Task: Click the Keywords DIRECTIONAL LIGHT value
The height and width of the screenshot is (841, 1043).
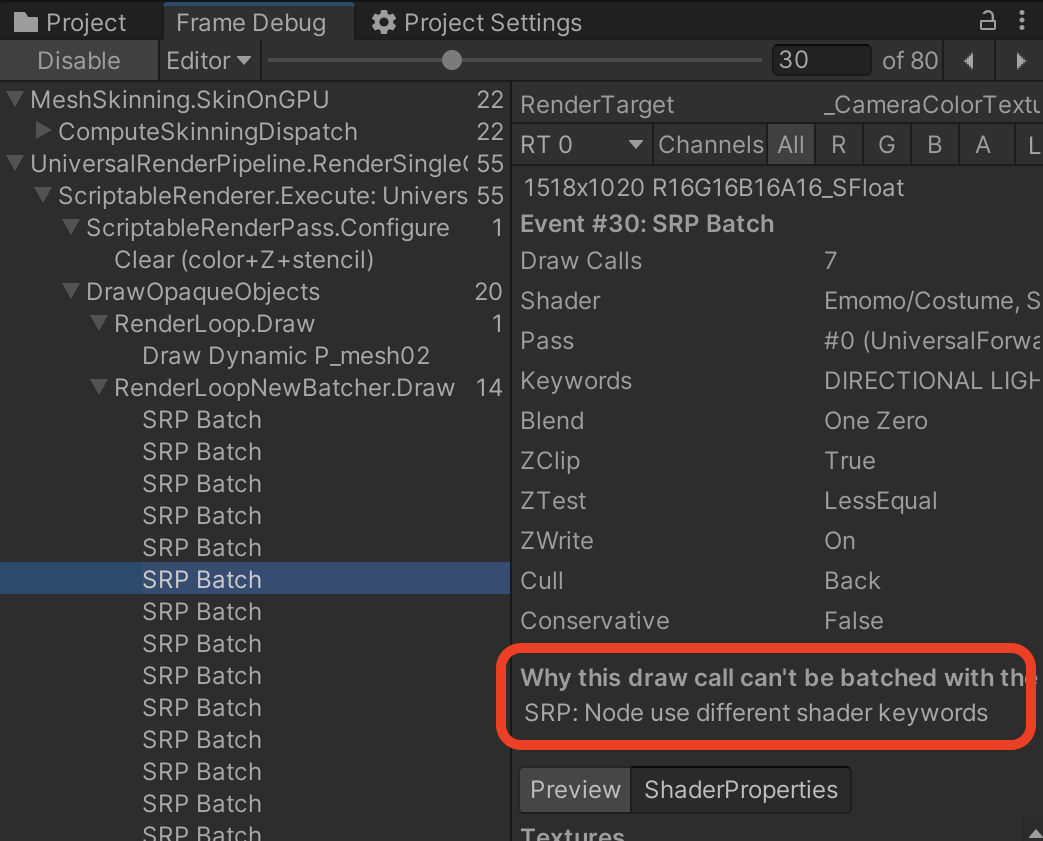Action: pyautogui.click(x=933, y=381)
